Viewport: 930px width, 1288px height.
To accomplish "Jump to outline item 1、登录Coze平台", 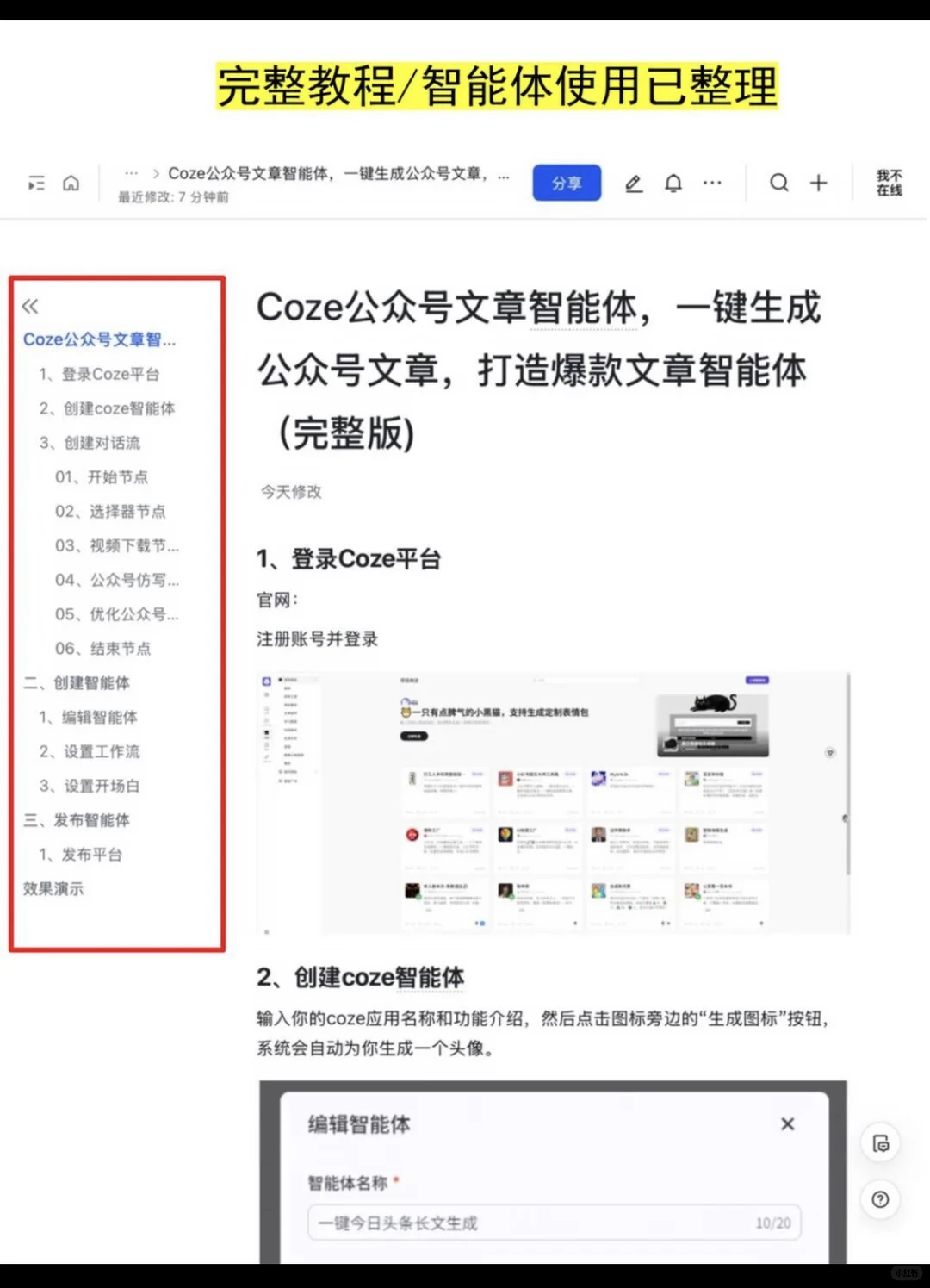I will (99, 374).
